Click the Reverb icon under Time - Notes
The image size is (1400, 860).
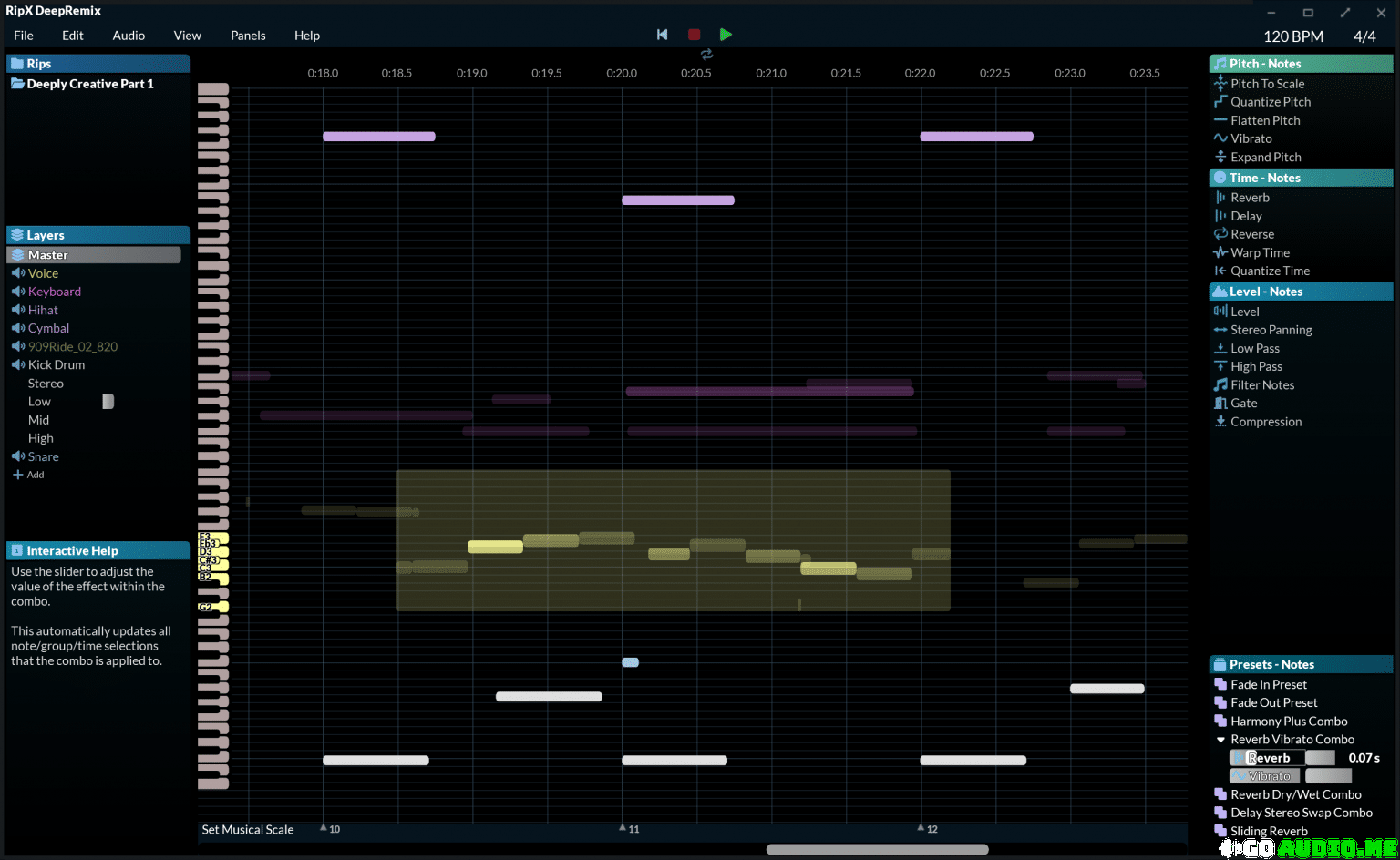coord(1220,197)
